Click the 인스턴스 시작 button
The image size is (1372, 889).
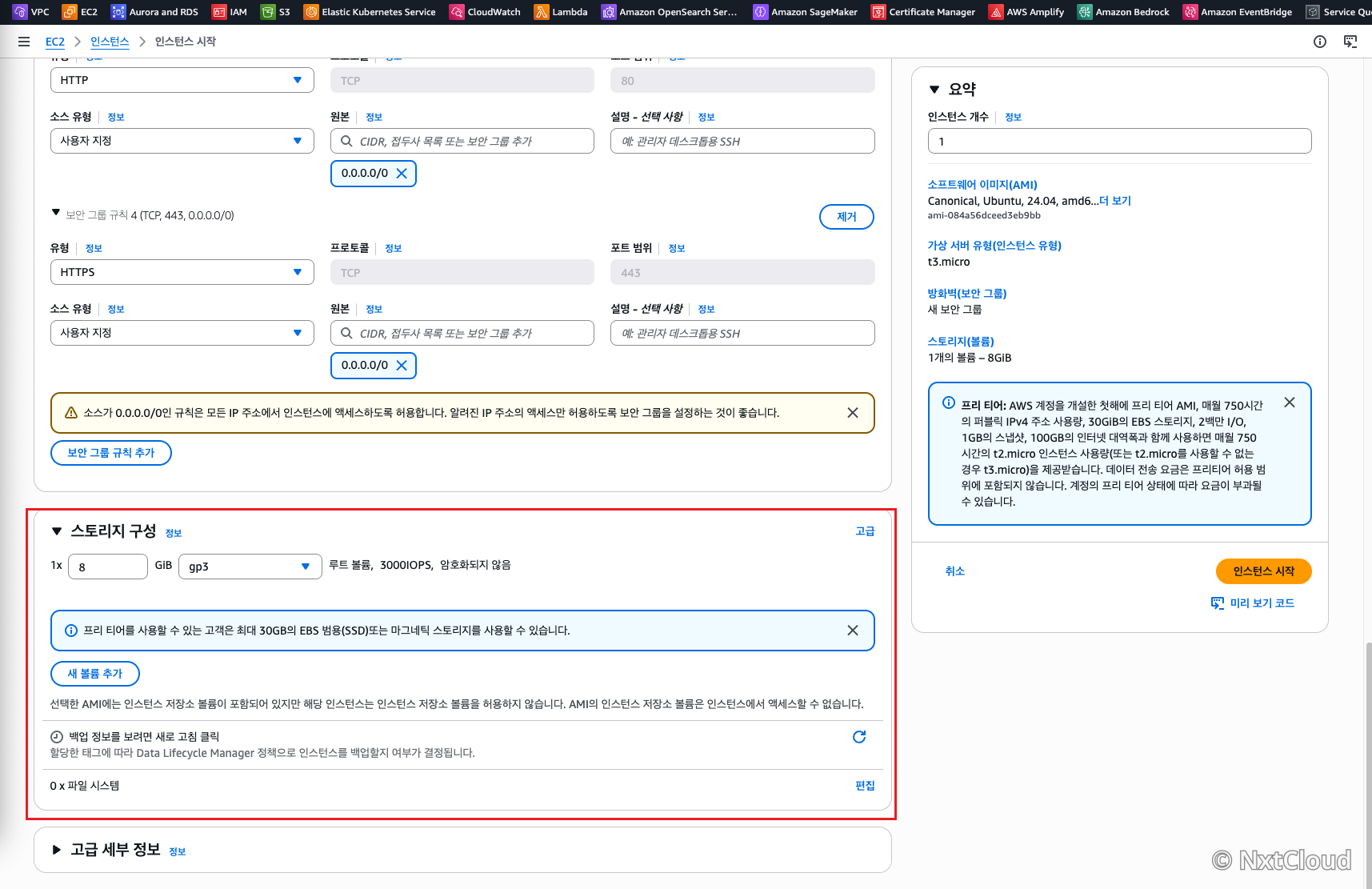(1264, 571)
